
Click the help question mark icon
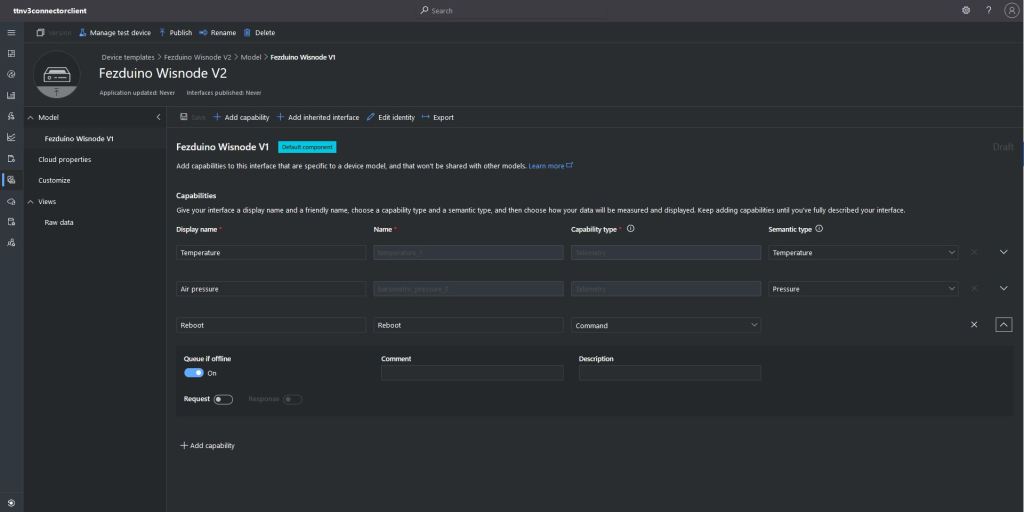pyautogui.click(x=988, y=10)
